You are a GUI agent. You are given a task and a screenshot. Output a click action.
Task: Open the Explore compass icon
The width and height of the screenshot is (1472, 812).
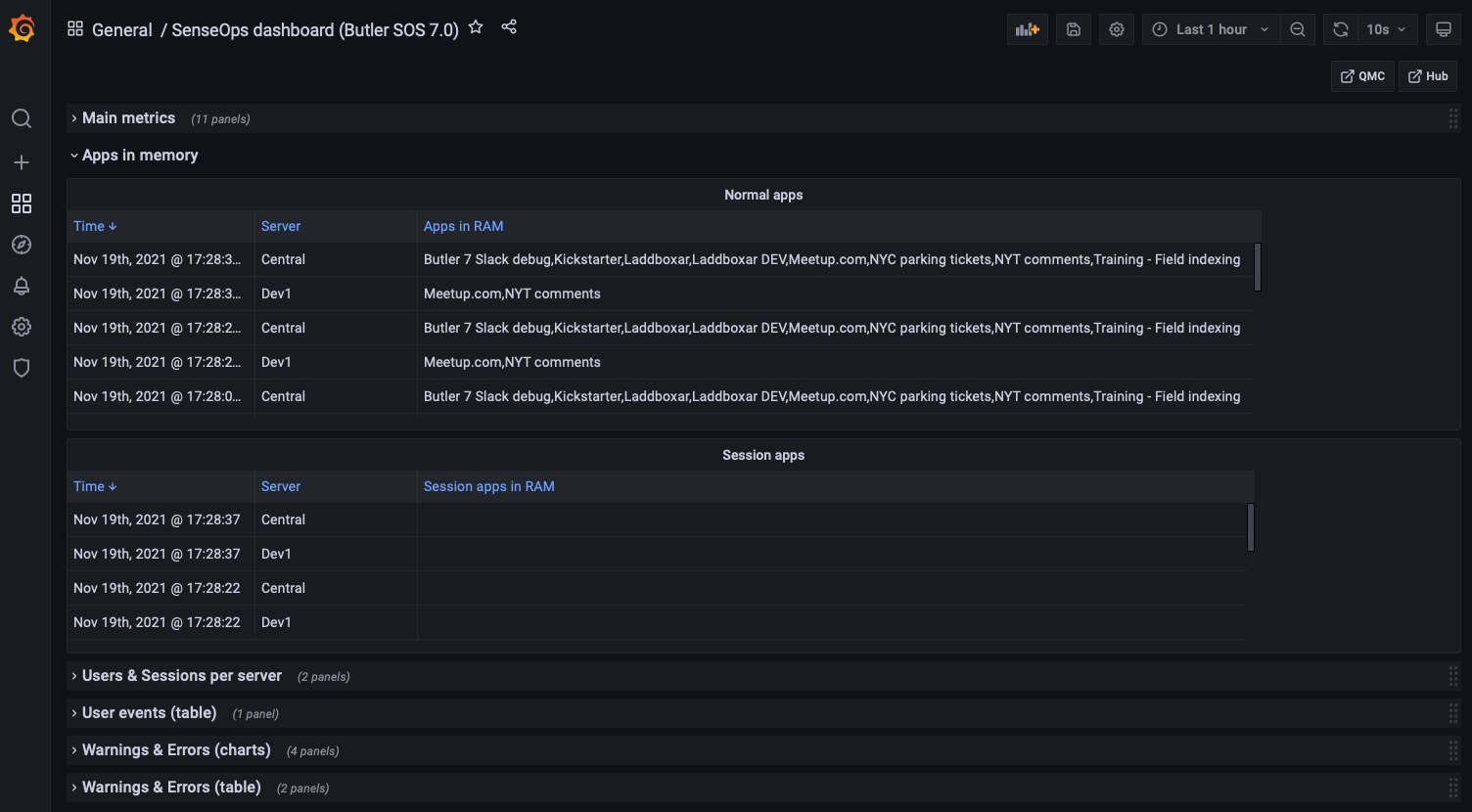click(22, 245)
